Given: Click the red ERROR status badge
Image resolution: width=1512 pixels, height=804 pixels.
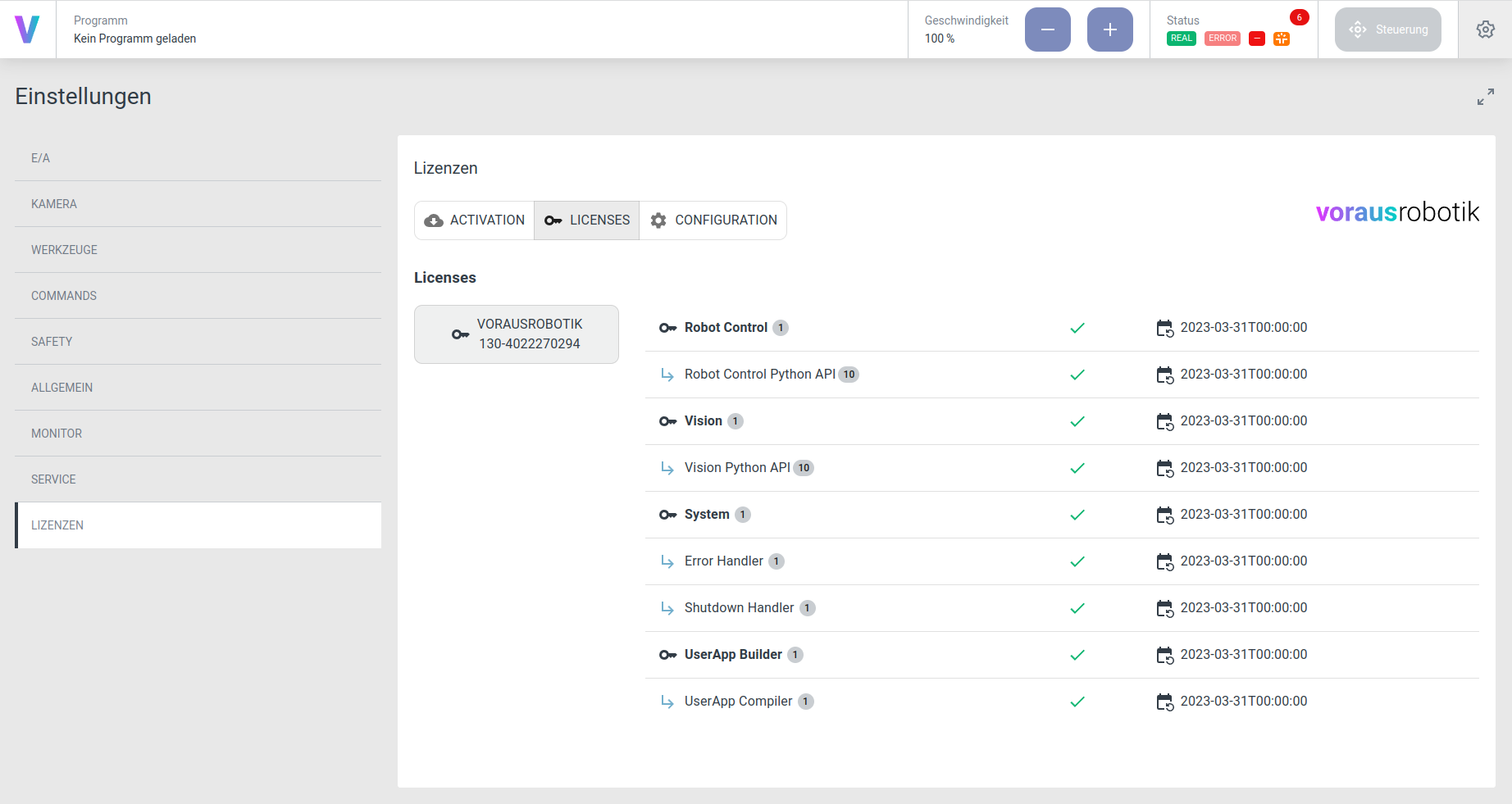Looking at the screenshot, I should coord(1222,39).
